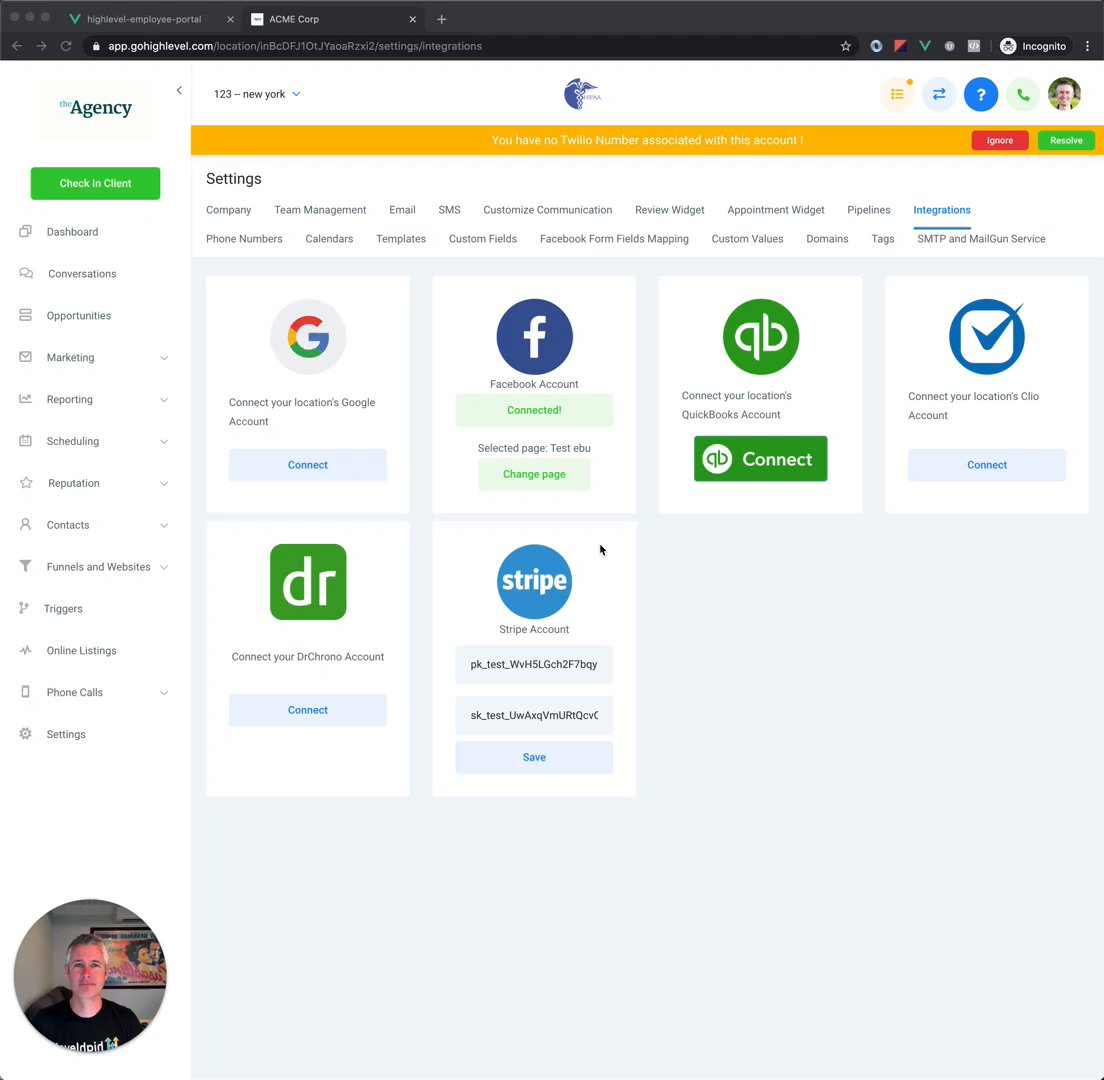The height and width of the screenshot is (1080, 1104).
Task: Expand the Reputation submenu chevron
Action: coord(164,484)
